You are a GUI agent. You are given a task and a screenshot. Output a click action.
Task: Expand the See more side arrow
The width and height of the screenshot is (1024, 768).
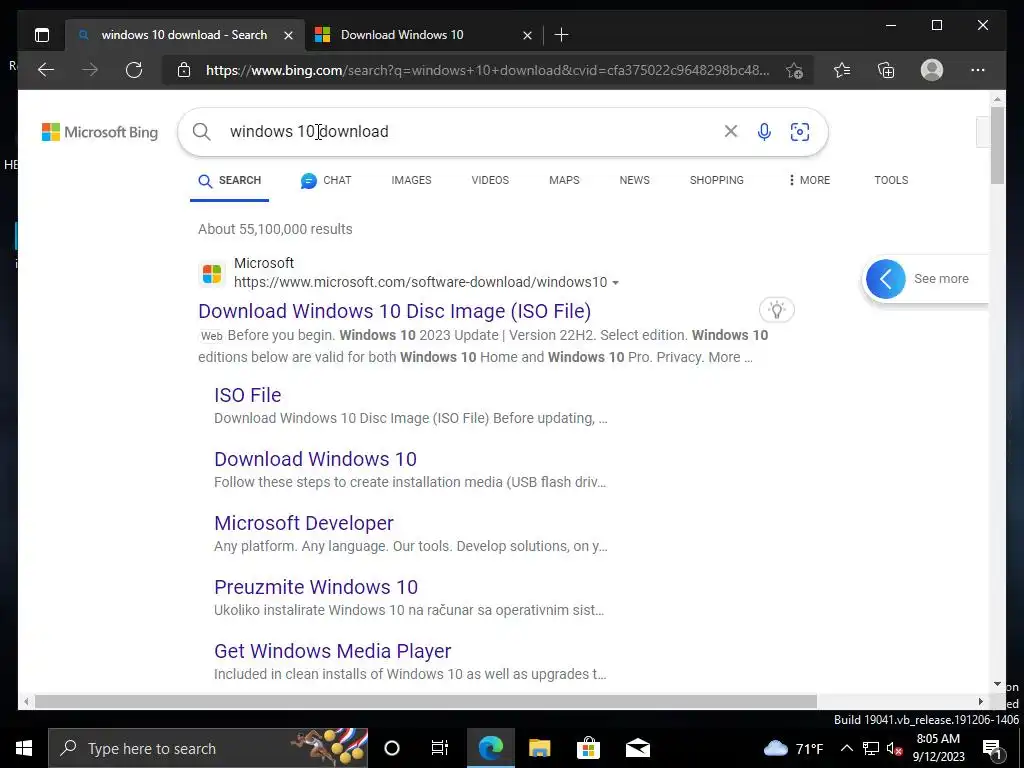[886, 279]
